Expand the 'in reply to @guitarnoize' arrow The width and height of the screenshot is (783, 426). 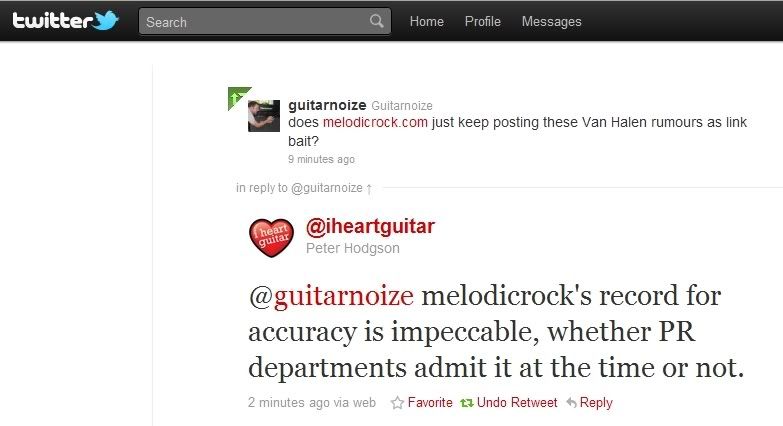(x=369, y=189)
